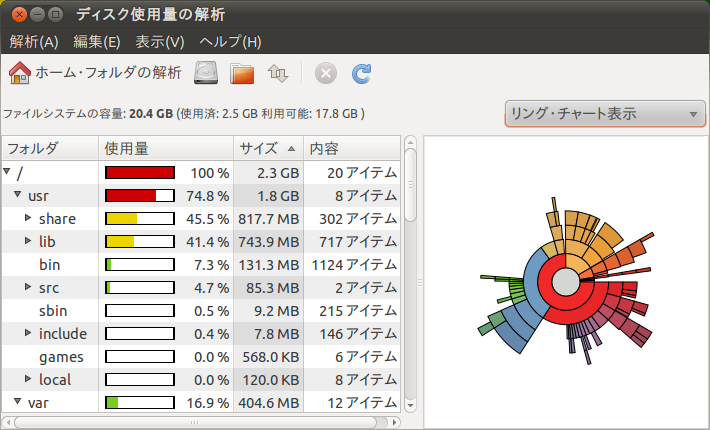710x430 pixels.
Task: Sort by フォルダ column header
Action: click(50, 148)
